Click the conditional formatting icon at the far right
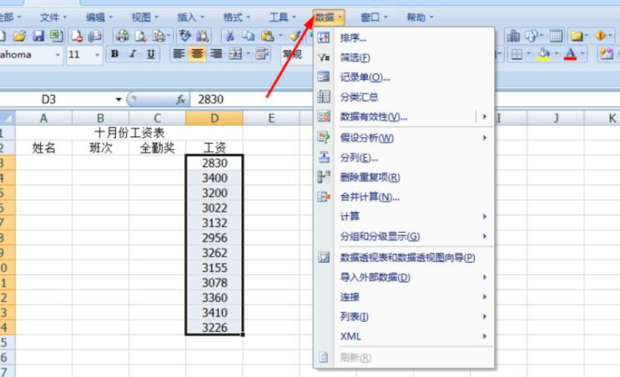620x377 pixels. [606, 54]
